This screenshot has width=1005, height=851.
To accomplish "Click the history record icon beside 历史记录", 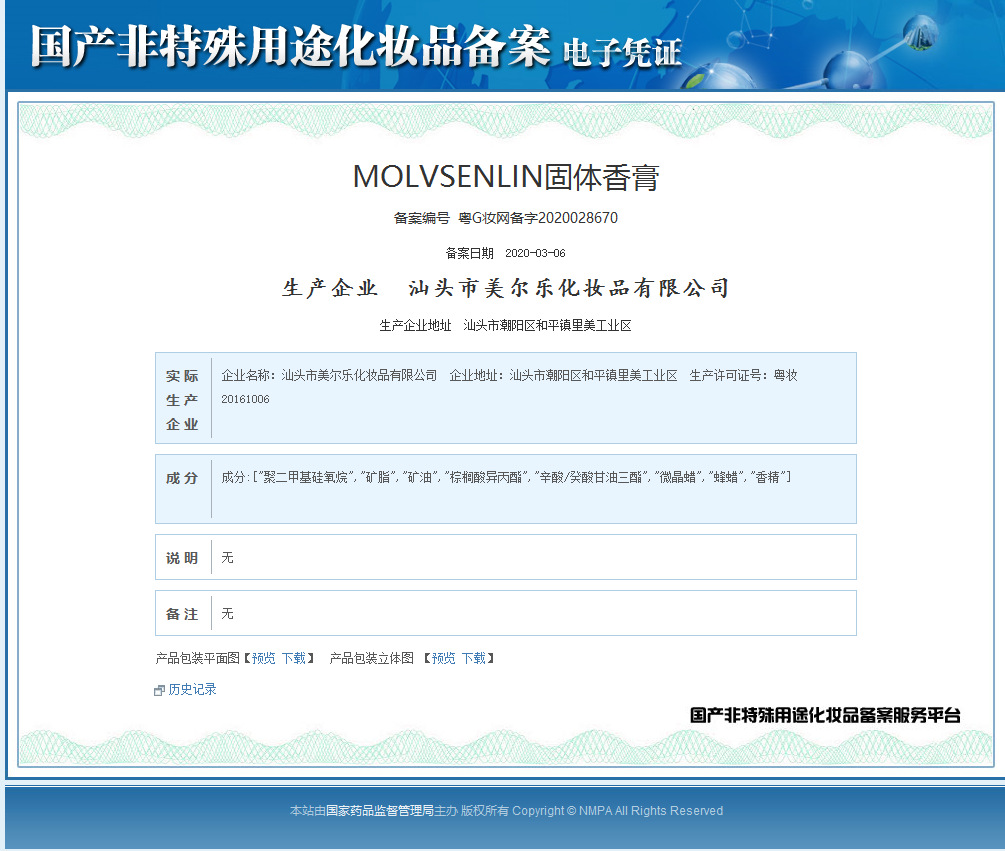I will click(x=160, y=690).
